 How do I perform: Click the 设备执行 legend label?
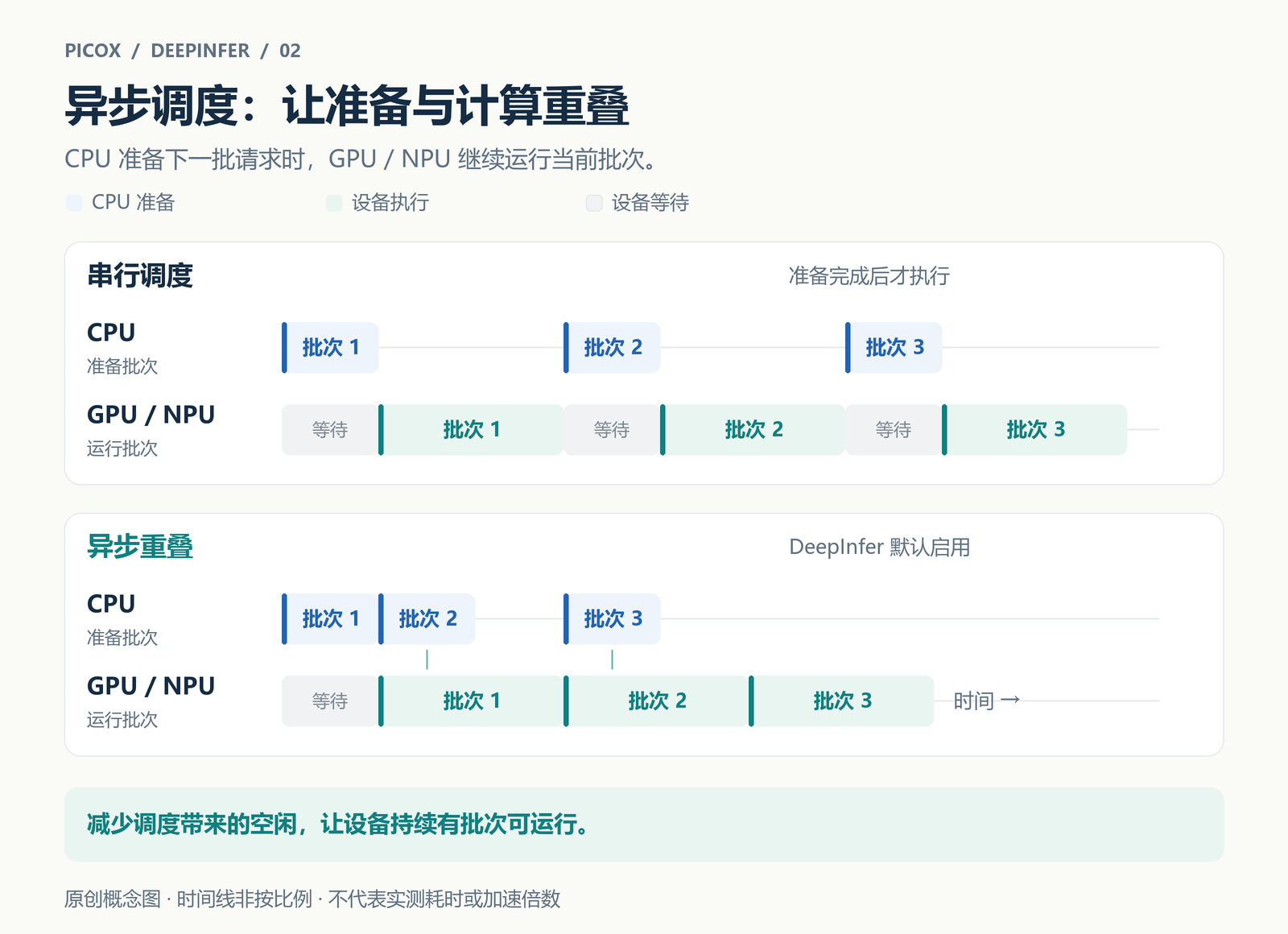point(390,203)
